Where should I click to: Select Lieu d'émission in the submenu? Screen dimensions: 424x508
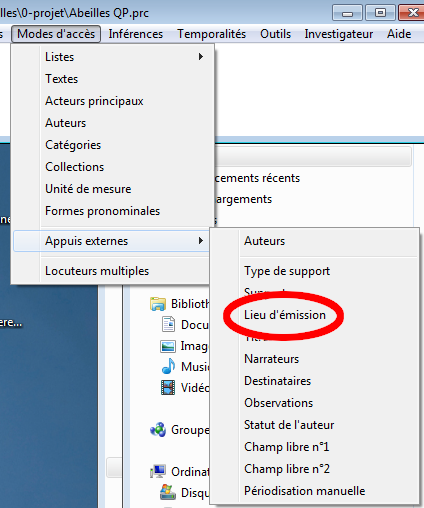[285, 315]
